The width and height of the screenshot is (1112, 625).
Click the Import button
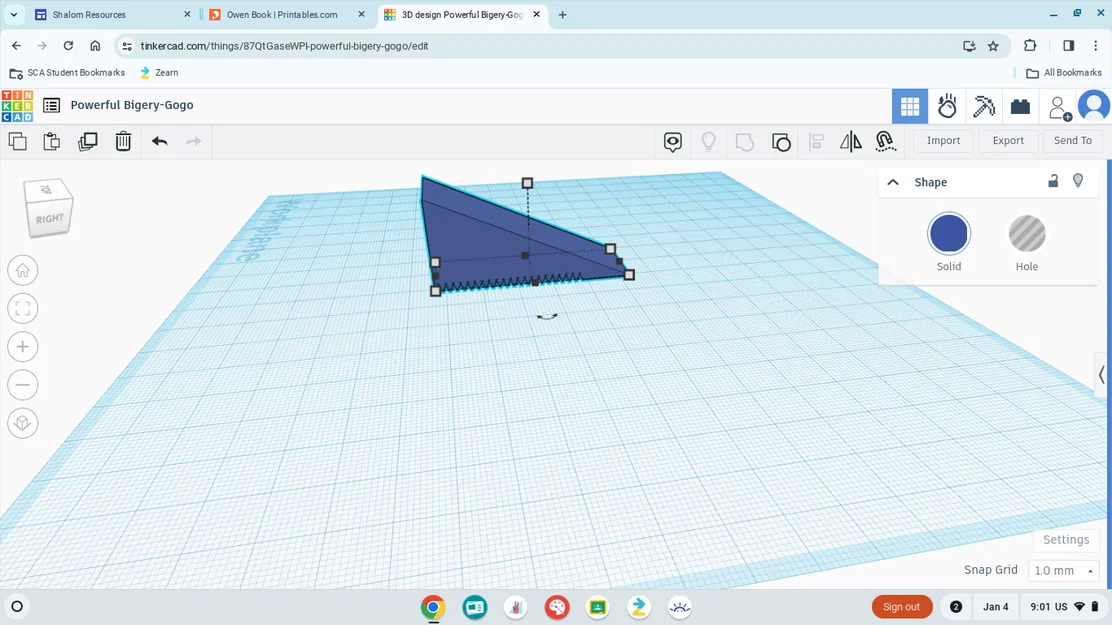coord(943,140)
